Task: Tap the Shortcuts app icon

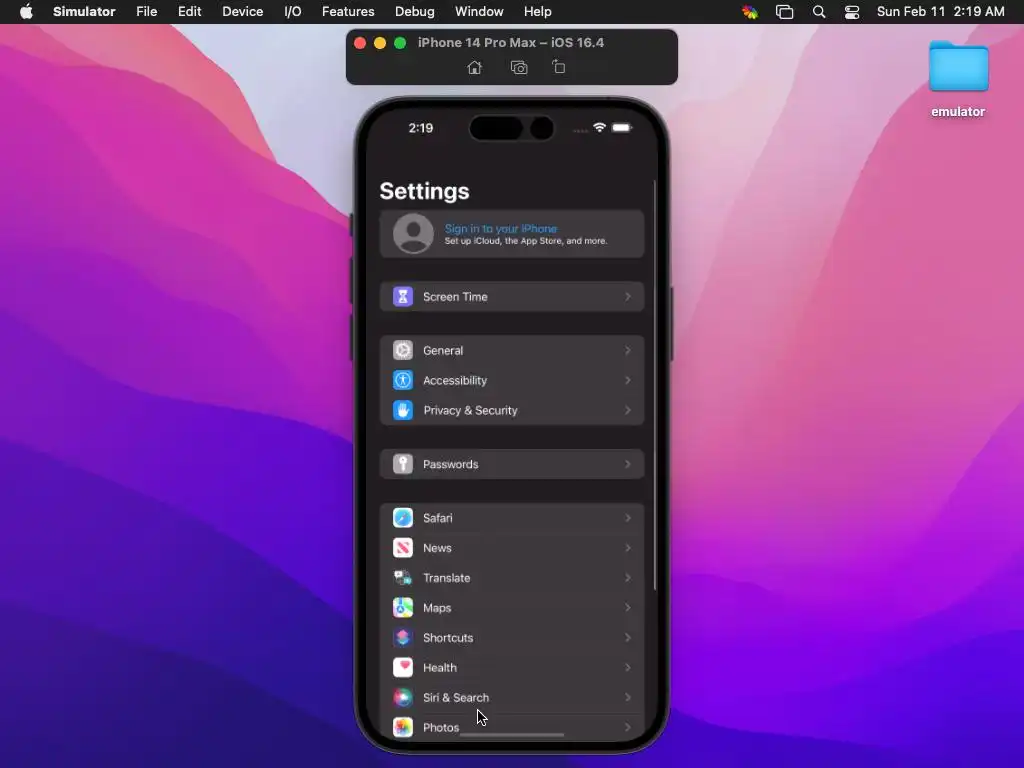Action: click(403, 637)
